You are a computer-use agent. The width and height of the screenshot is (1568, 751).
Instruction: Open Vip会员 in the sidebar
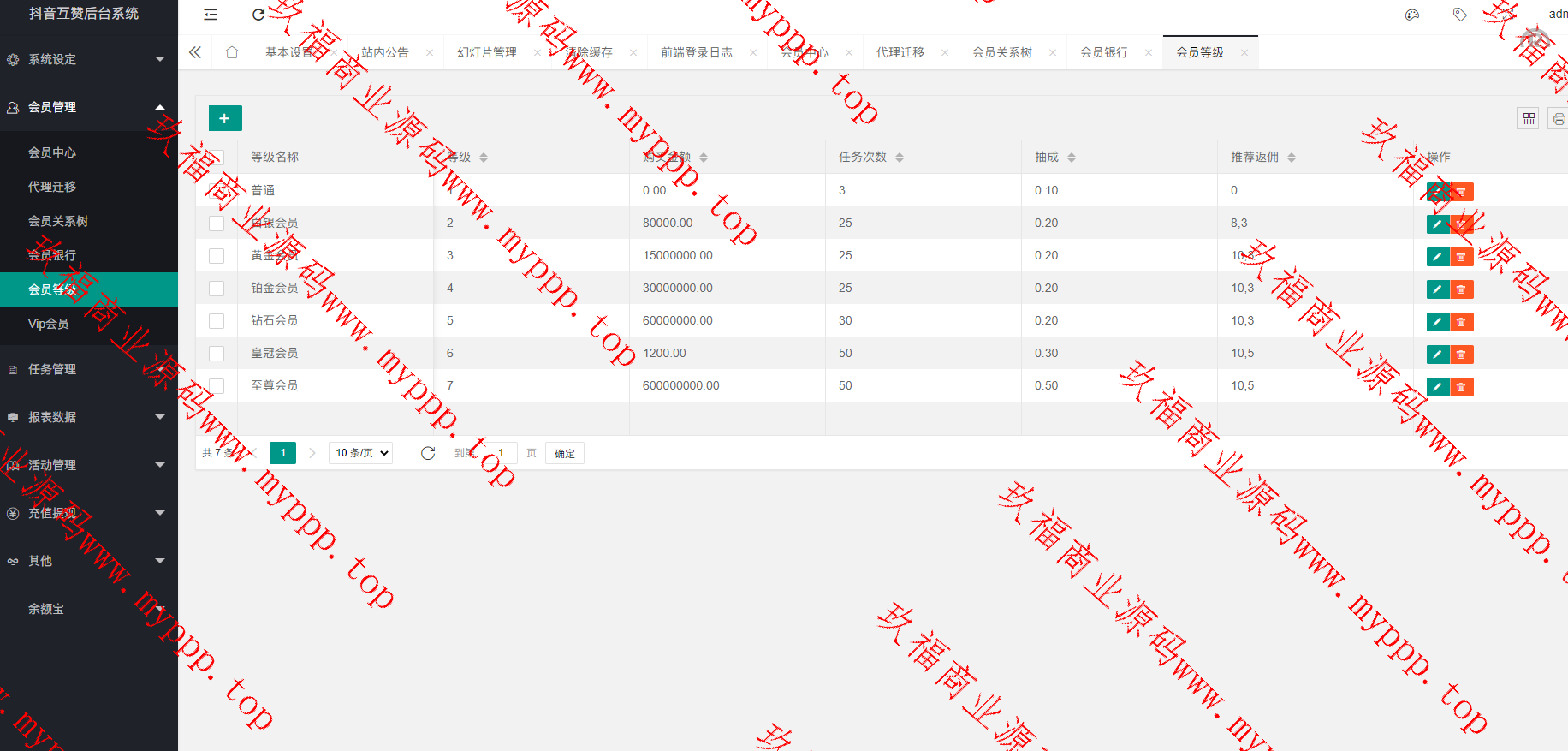point(49,324)
